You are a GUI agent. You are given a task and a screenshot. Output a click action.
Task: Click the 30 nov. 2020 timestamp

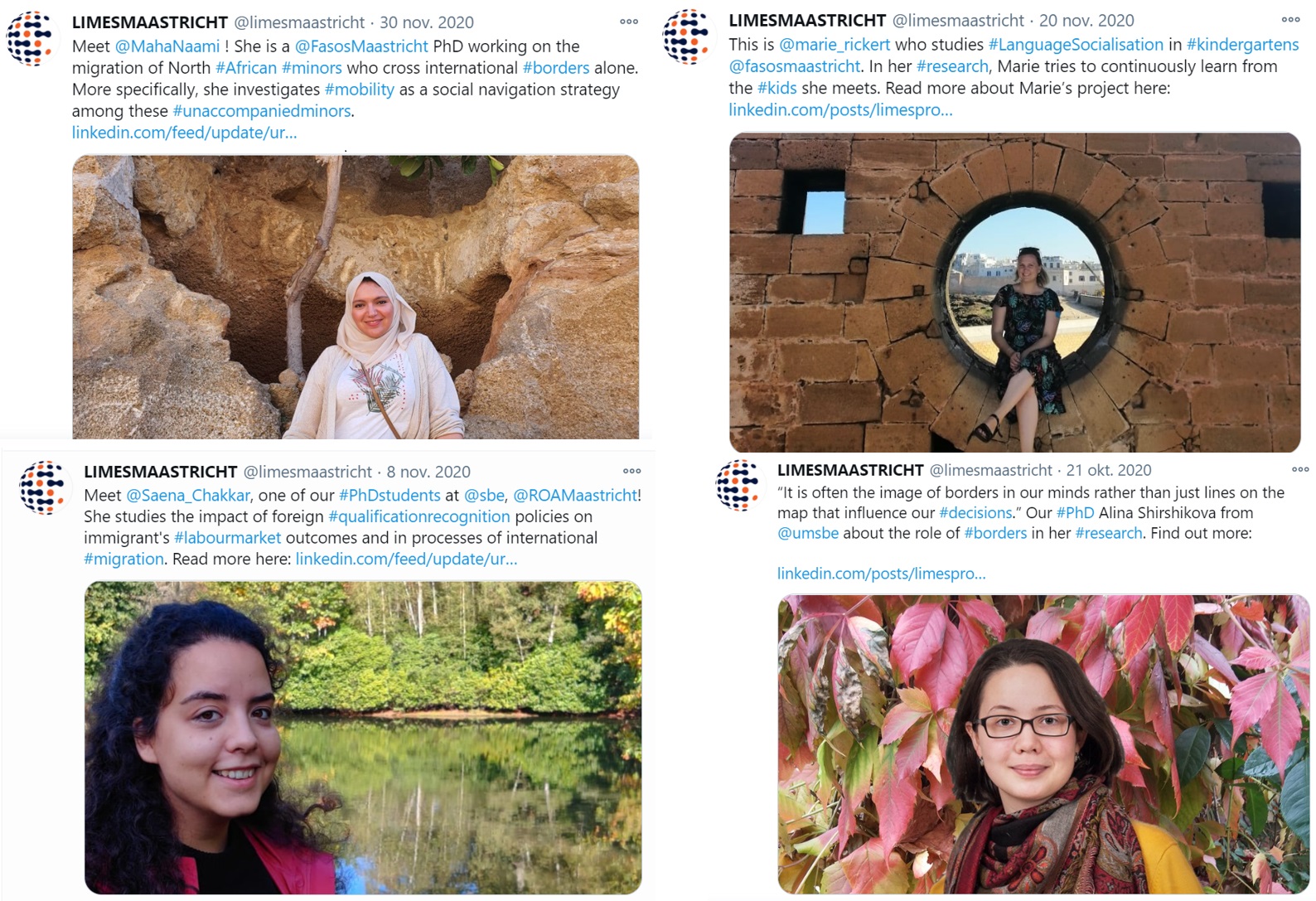click(427, 22)
